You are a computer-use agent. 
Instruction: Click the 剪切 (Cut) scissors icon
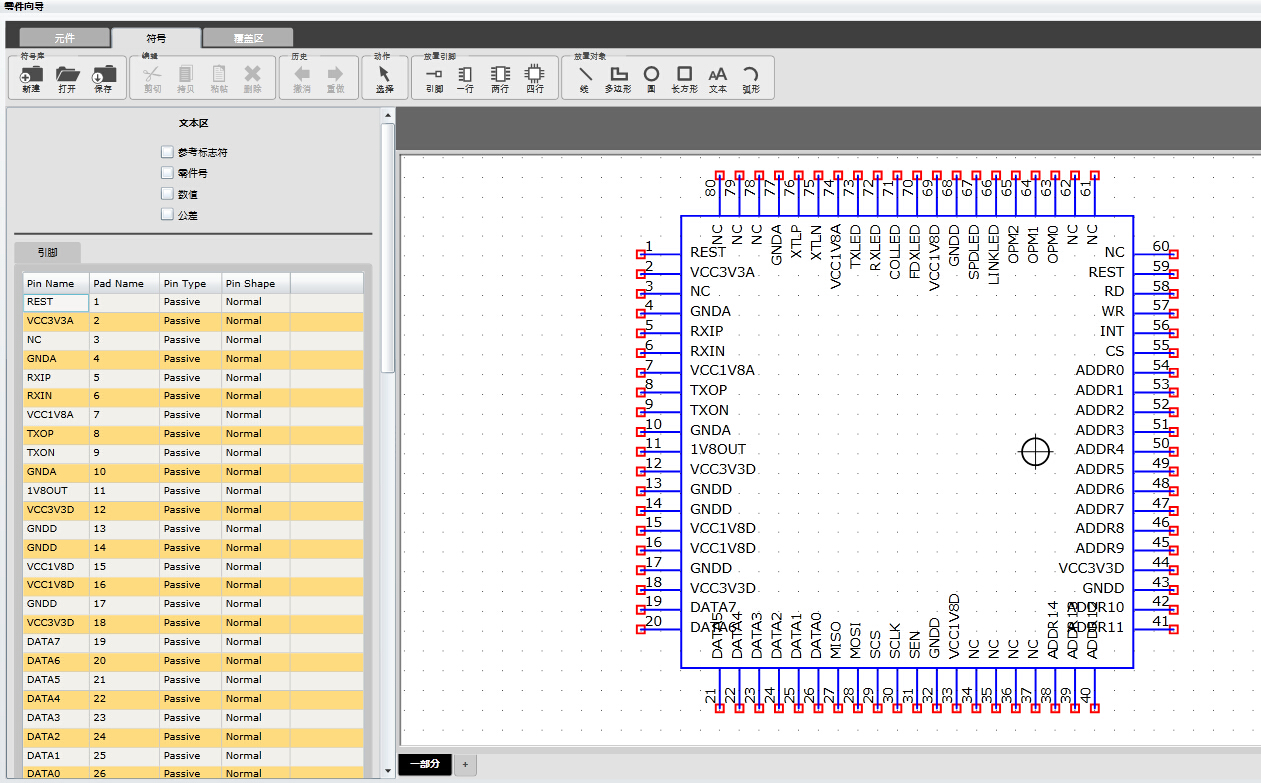coord(152,79)
